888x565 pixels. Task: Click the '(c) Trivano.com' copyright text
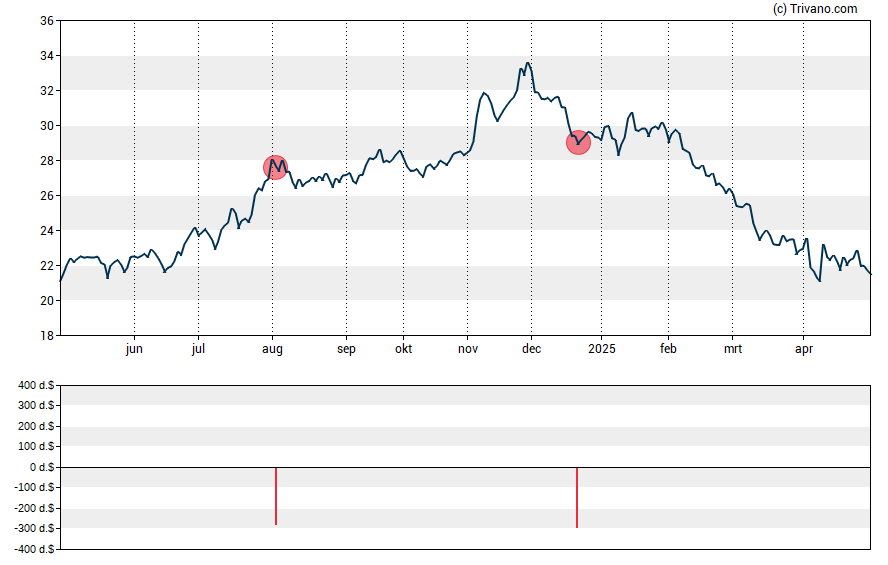pyautogui.click(x=815, y=8)
